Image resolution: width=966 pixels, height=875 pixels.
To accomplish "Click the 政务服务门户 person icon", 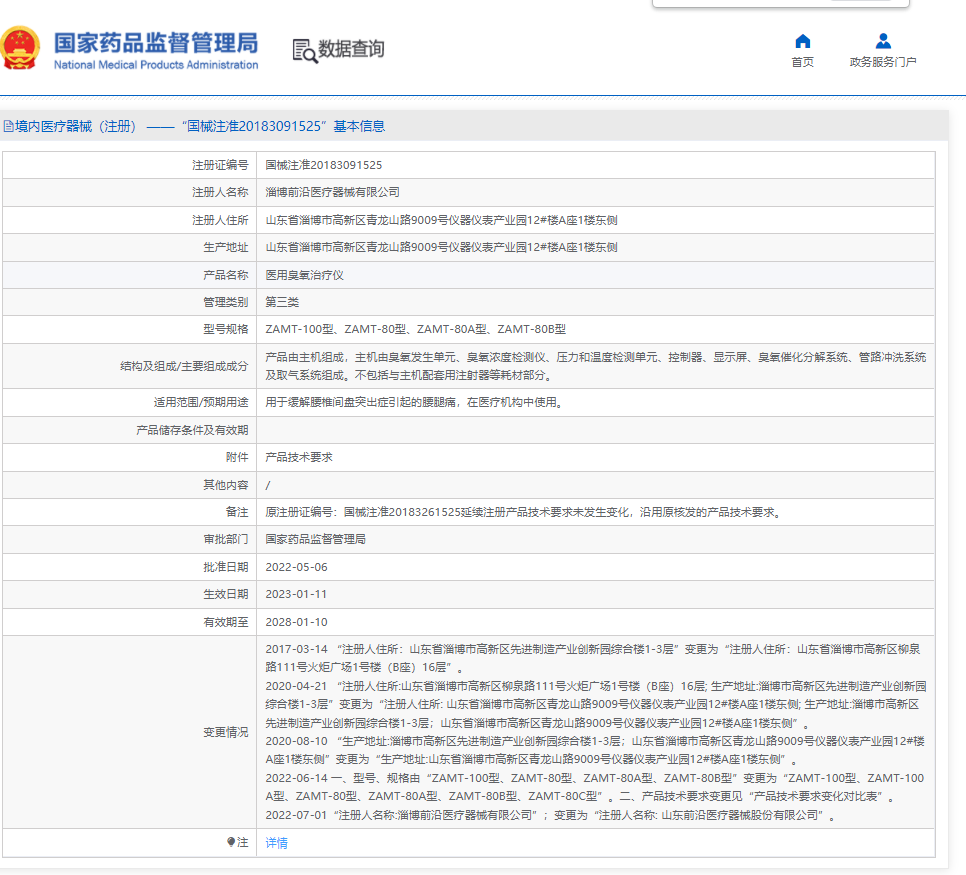I will 882,41.
